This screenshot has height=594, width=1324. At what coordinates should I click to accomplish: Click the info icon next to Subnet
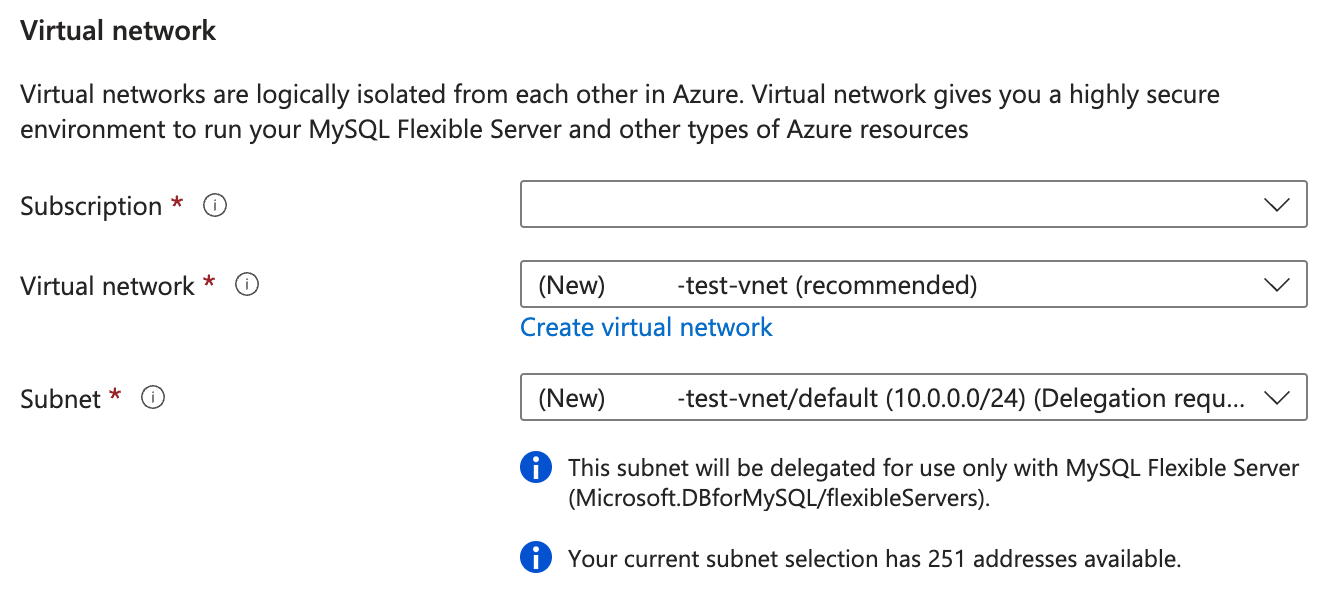153,398
